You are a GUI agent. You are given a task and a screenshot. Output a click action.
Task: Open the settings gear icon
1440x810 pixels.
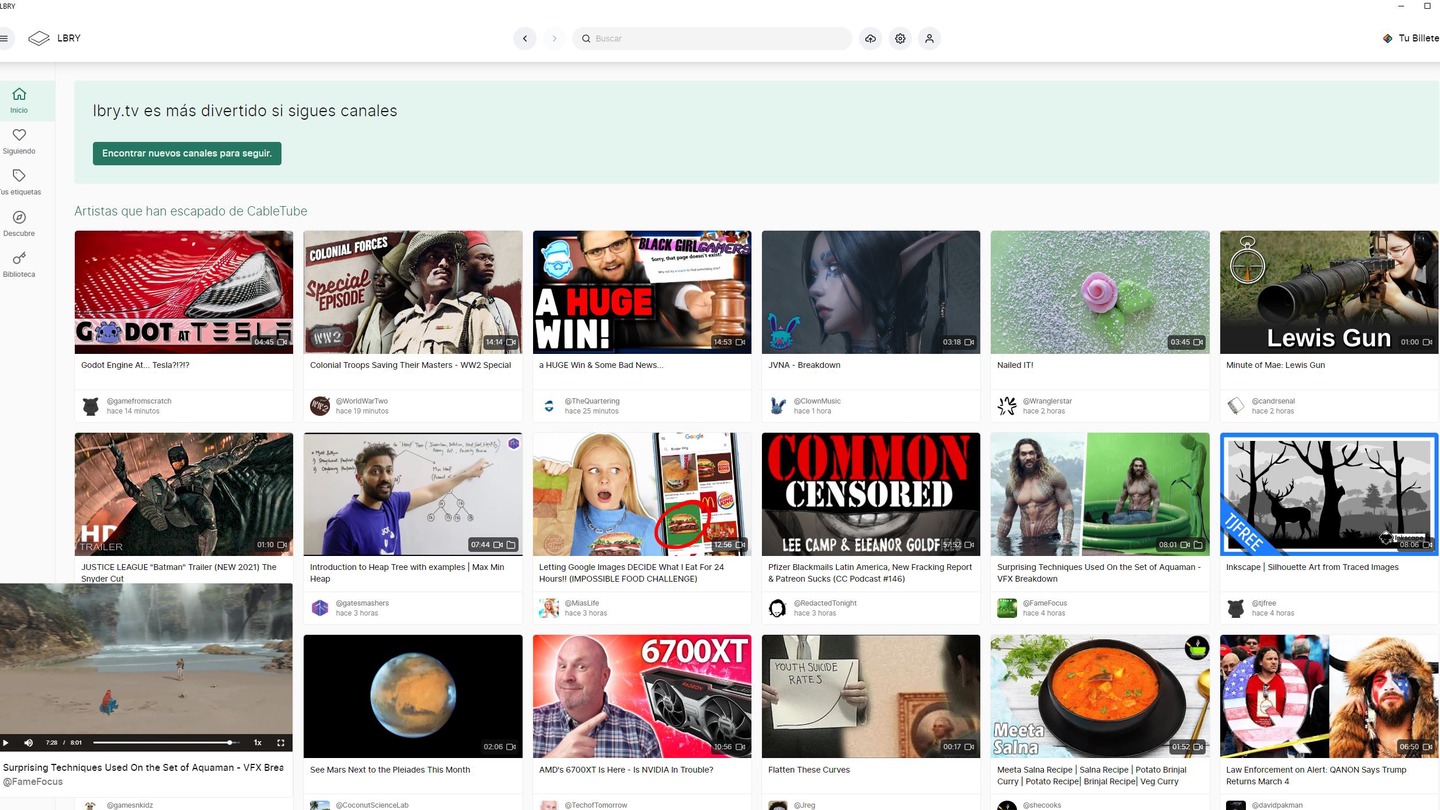coord(900,38)
